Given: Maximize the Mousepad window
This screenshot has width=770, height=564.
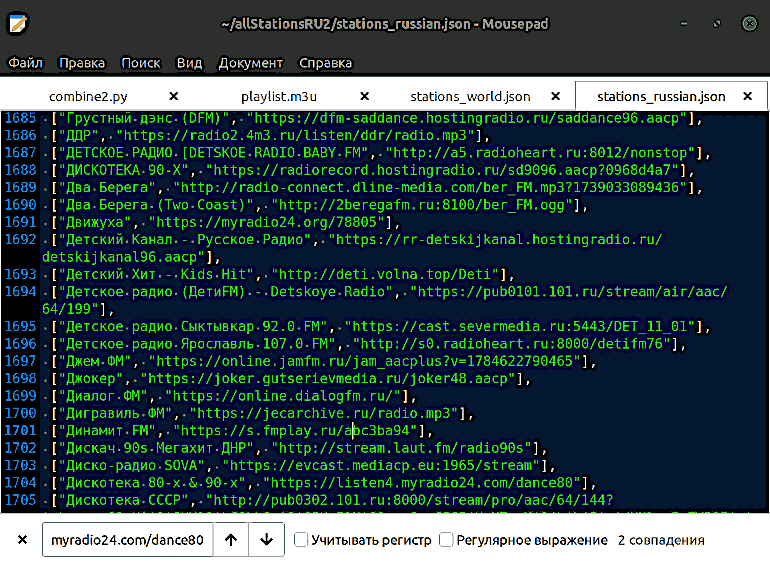Looking at the screenshot, I should [x=717, y=24].
